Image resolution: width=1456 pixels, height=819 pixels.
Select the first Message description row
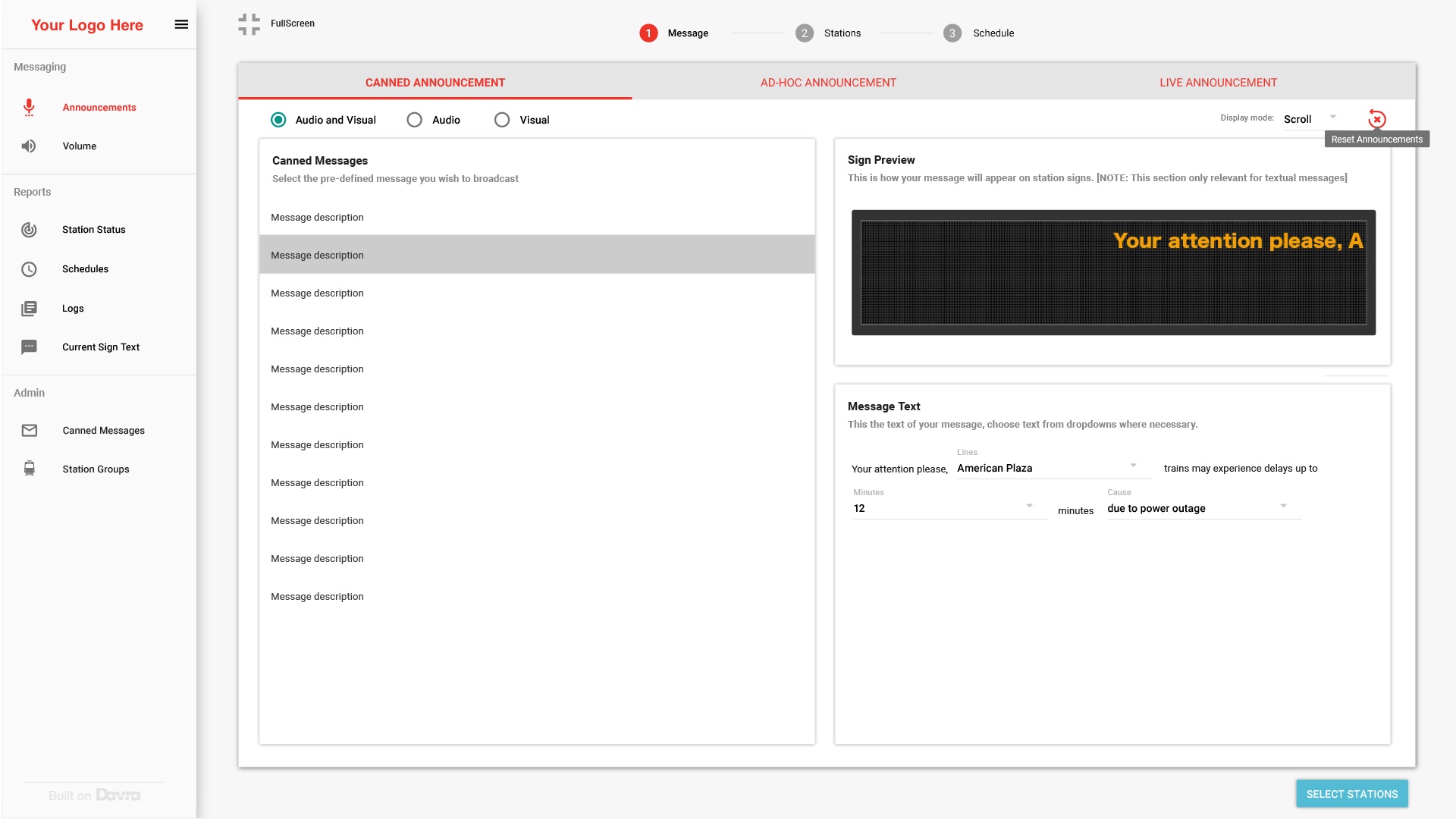coord(537,218)
